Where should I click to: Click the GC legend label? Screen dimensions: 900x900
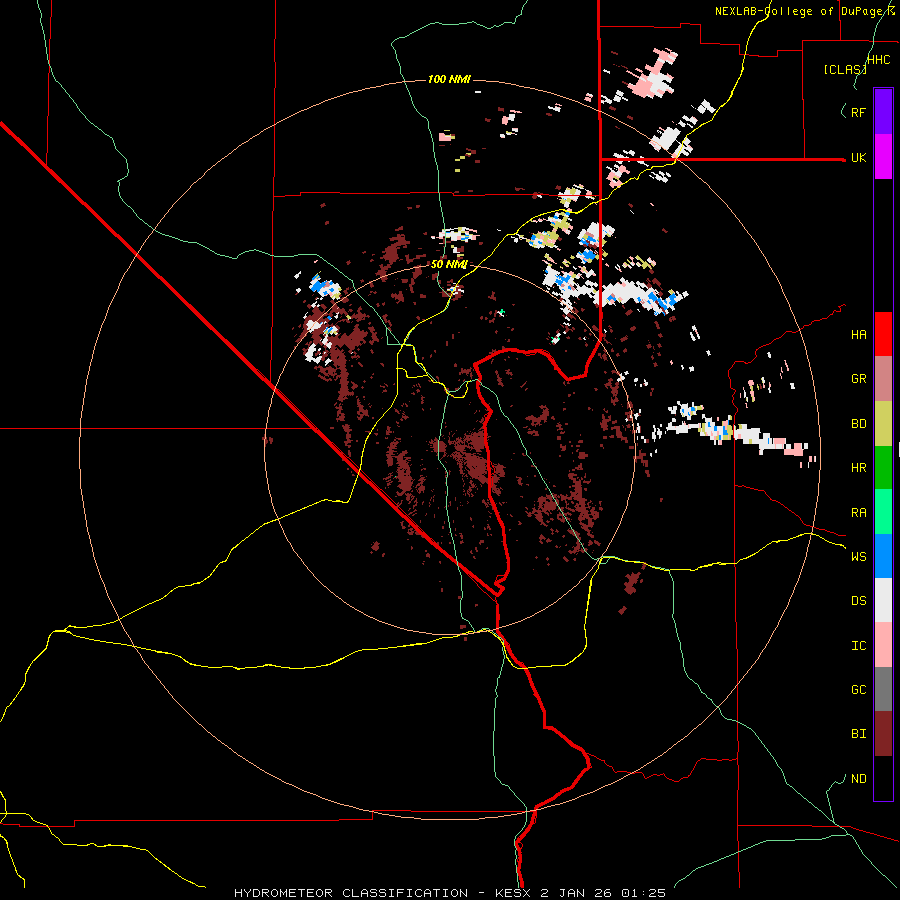point(858,690)
